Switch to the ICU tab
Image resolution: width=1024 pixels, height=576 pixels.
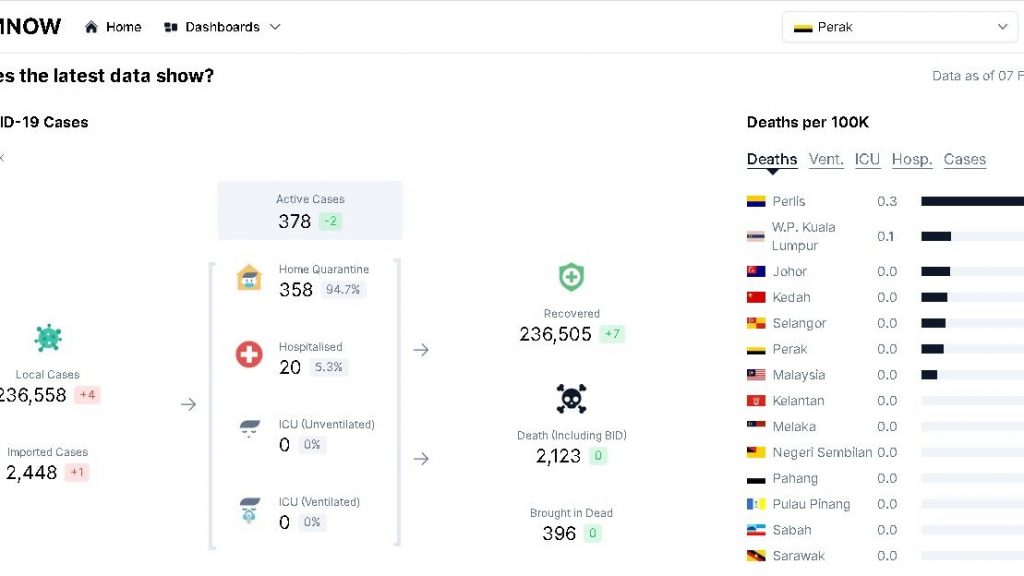[867, 159]
